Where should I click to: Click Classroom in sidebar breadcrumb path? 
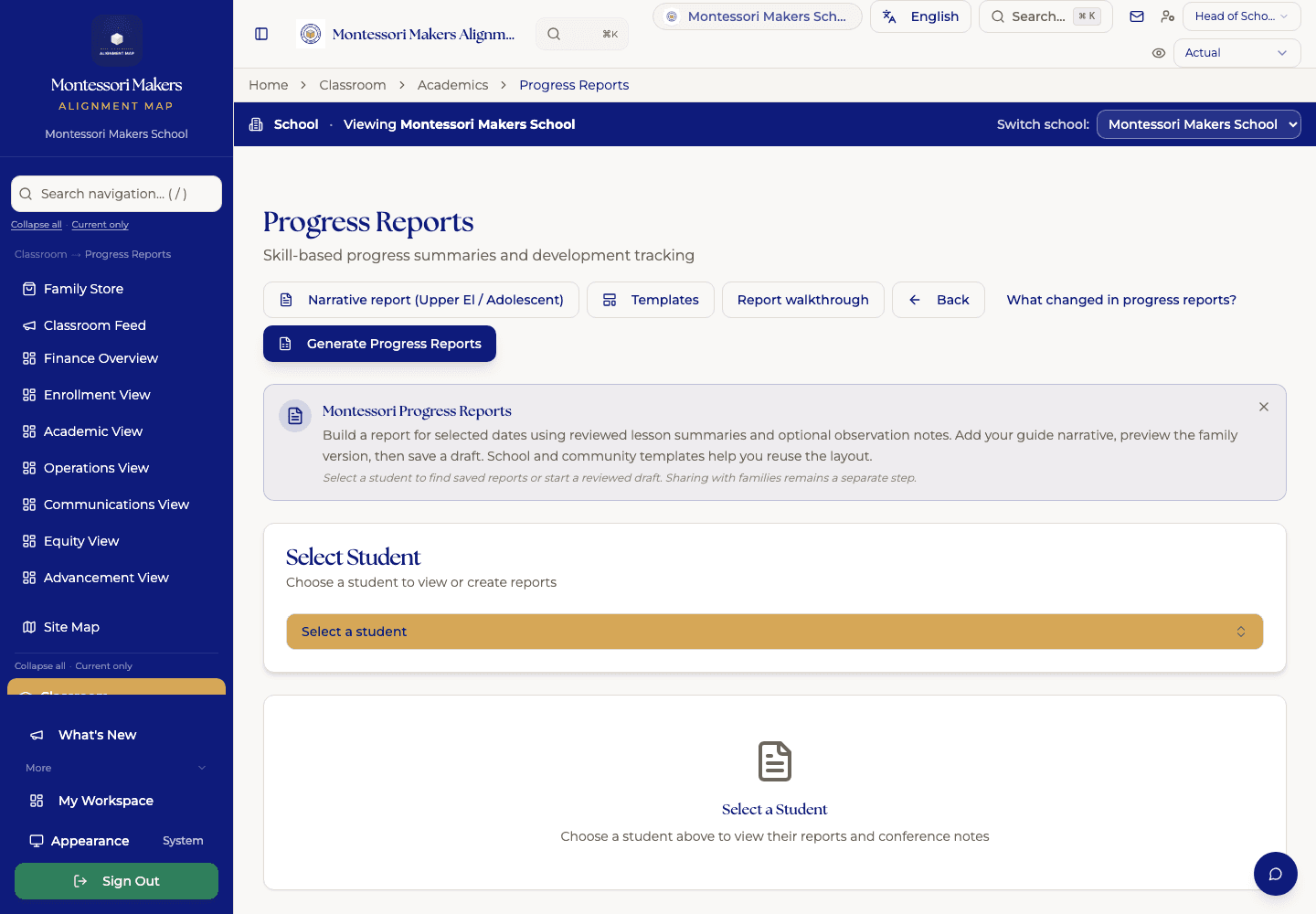click(41, 254)
